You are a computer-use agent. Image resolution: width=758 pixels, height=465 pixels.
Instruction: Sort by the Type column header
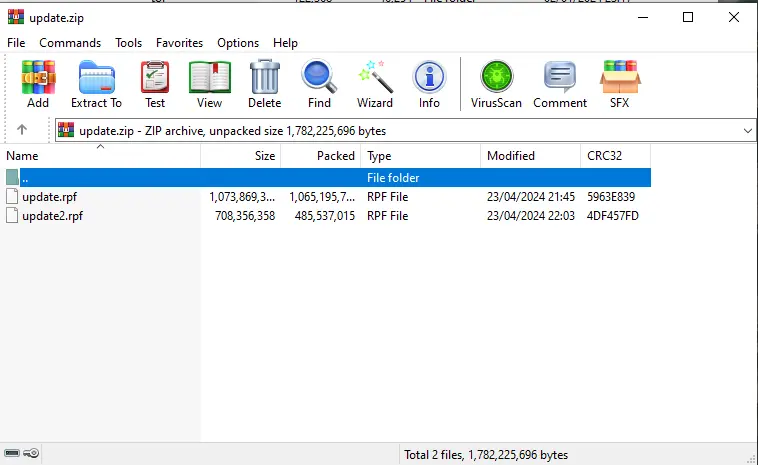(x=421, y=156)
